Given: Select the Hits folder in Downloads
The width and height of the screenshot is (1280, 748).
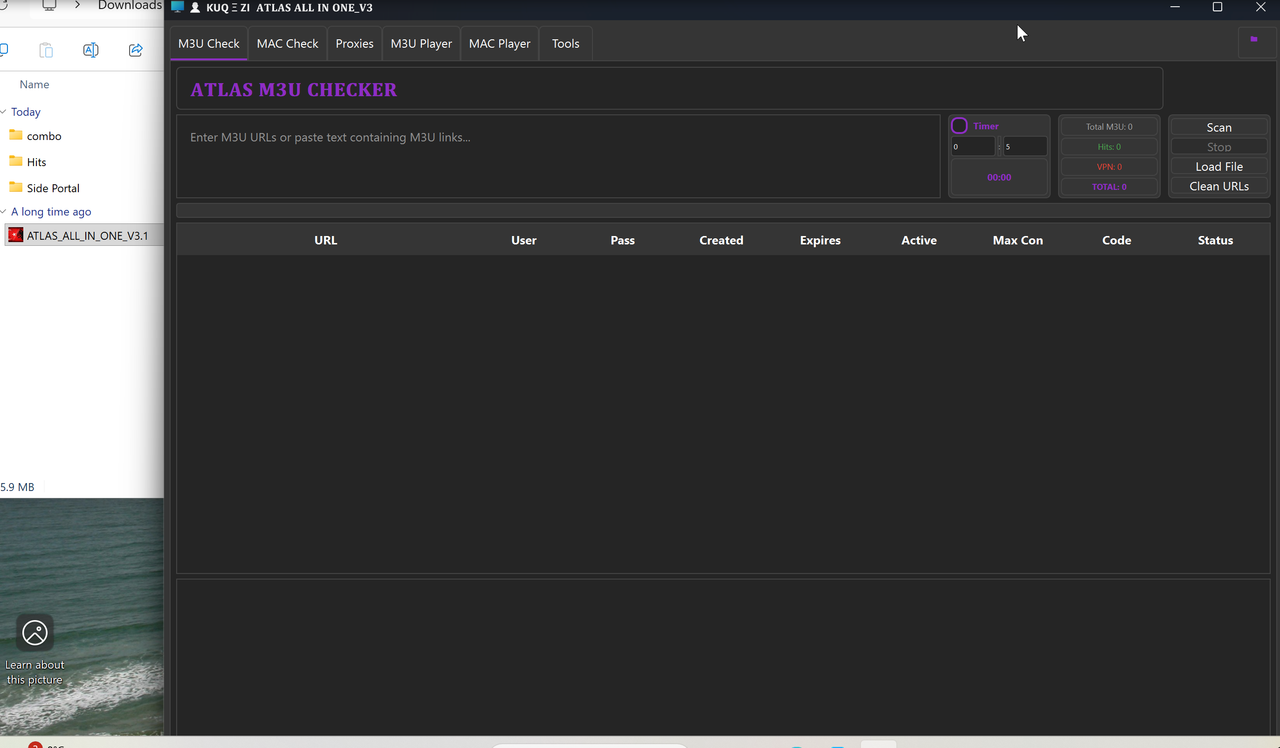Looking at the screenshot, I should [36, 162].
